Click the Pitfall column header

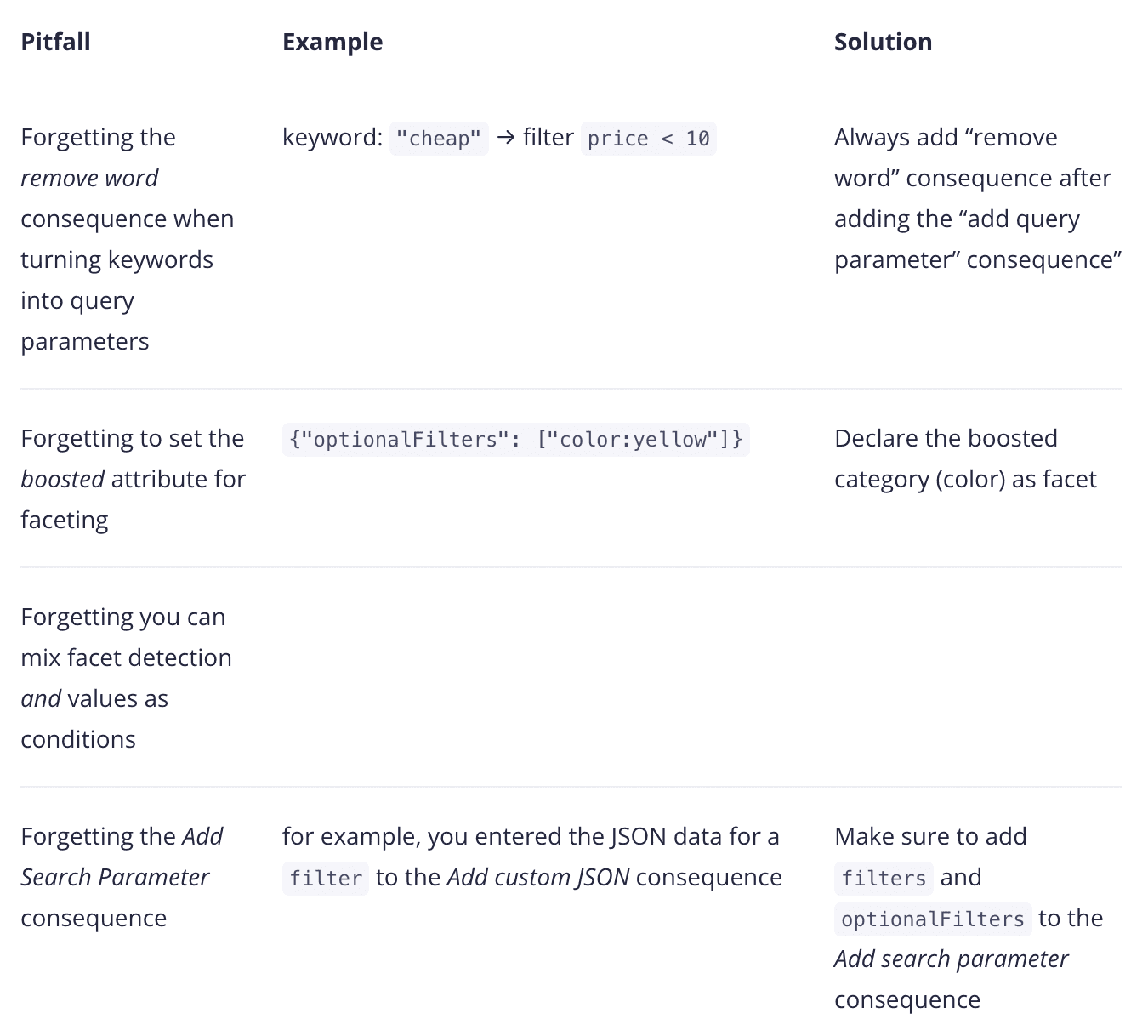pyautogui.click(x=55, y=42)
